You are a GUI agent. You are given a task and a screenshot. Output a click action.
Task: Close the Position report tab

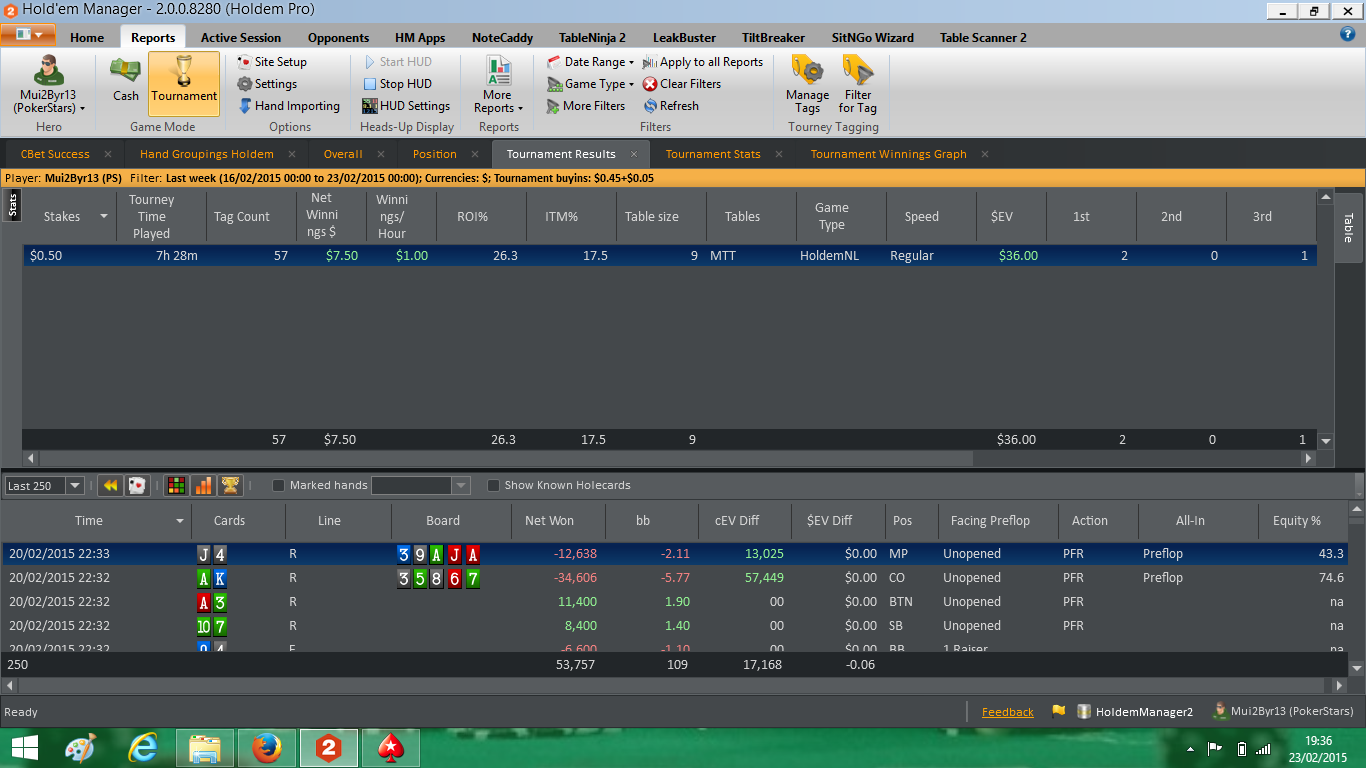click(476, 154)
